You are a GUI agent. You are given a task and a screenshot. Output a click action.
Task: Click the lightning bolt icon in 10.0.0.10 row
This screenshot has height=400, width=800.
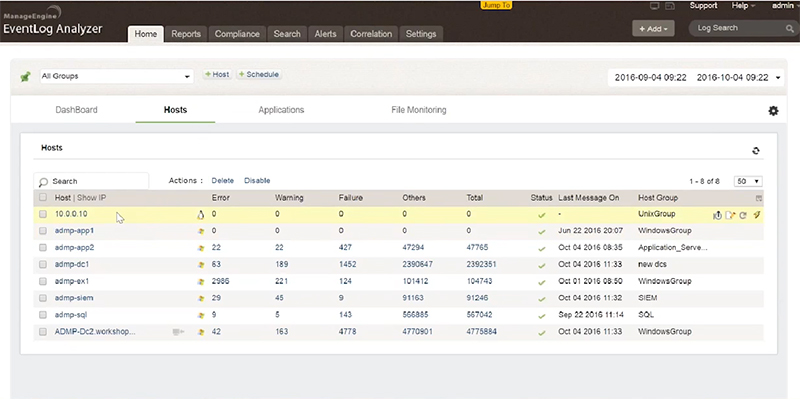(757, 215)
